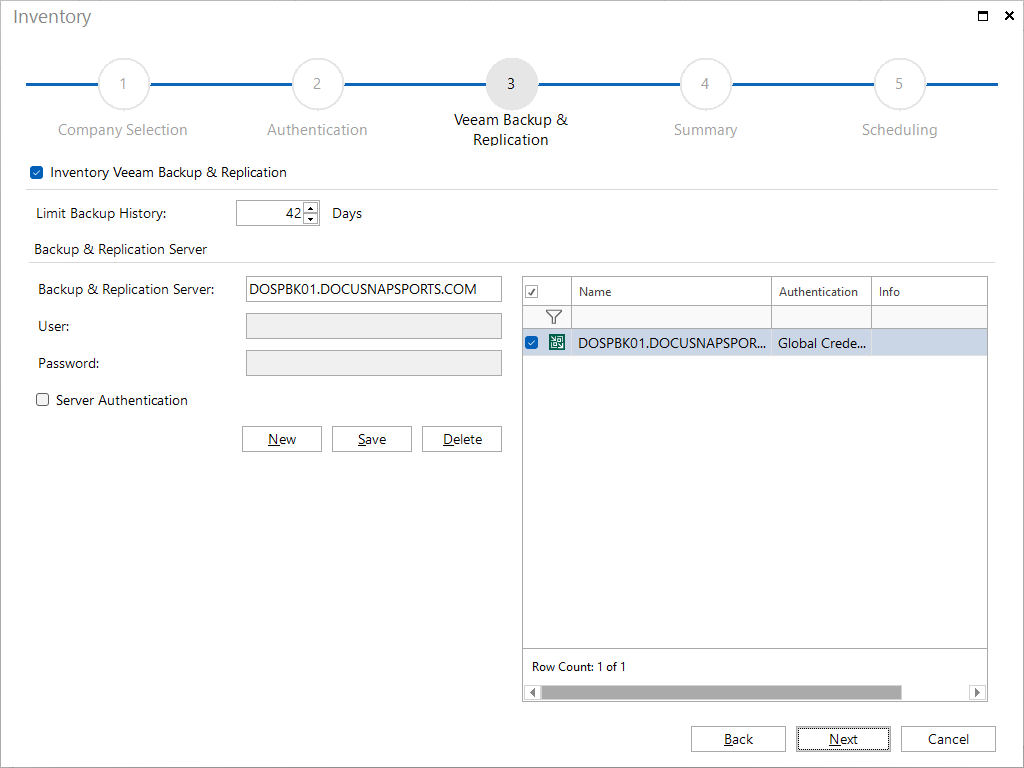
Task: Increase the Limit Backup History days
Action: 311,208
